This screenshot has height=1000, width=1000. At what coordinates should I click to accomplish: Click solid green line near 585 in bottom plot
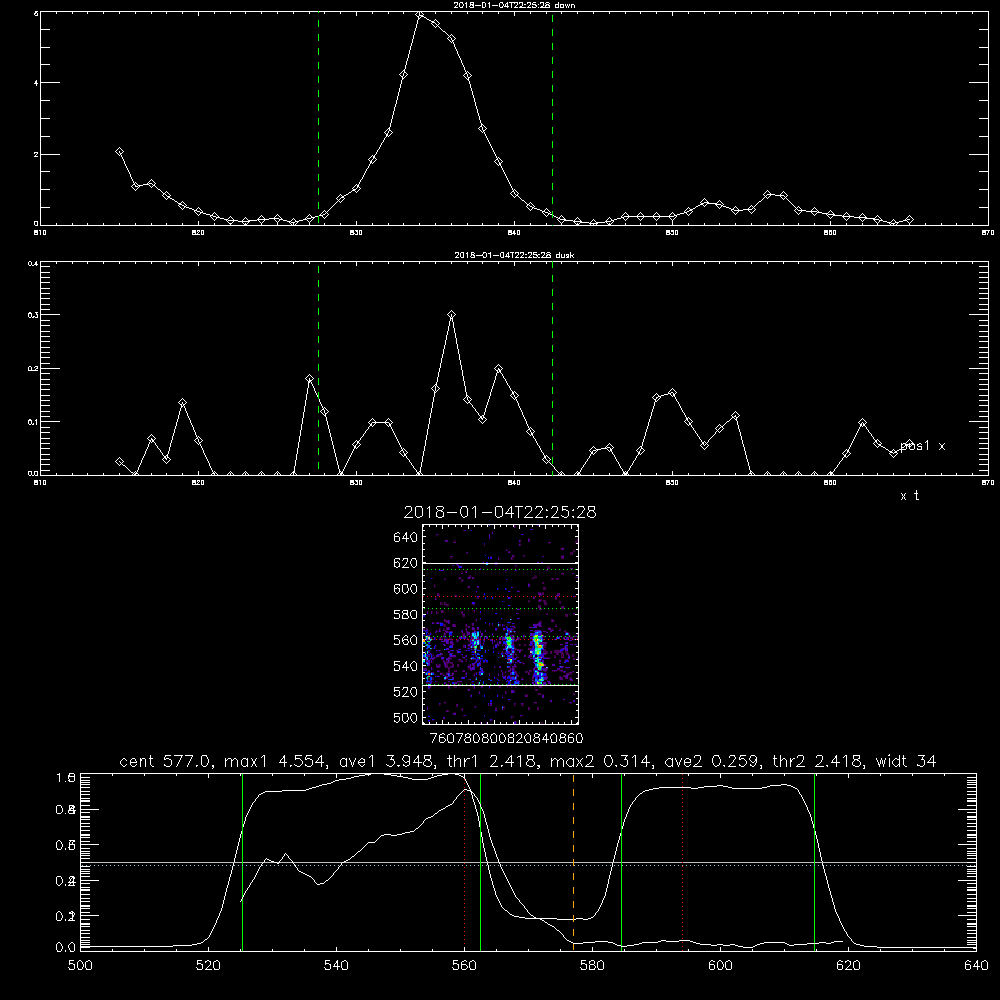point(621,862)
